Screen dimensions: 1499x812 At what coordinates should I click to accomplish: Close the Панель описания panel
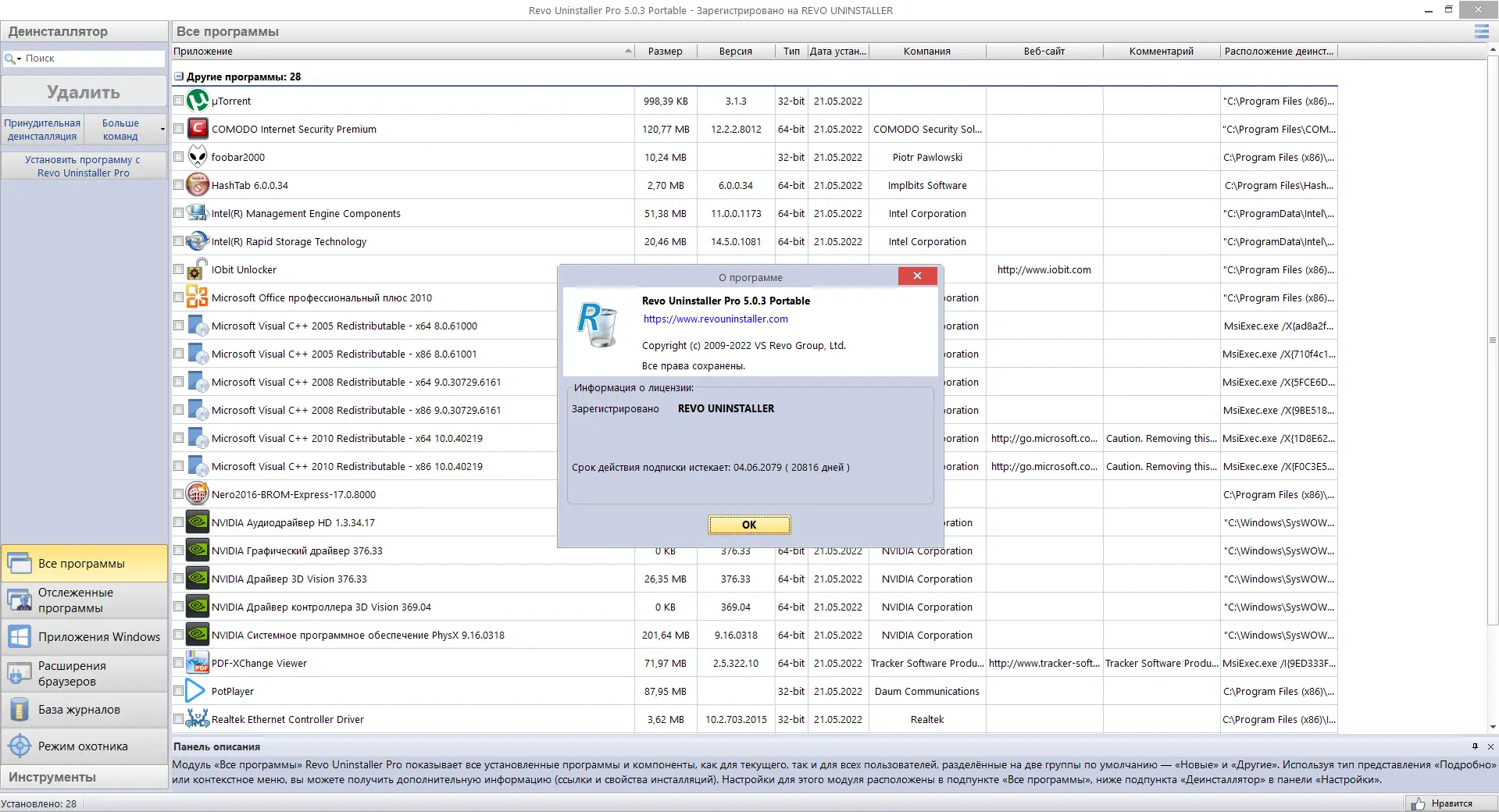point(1490,746)
